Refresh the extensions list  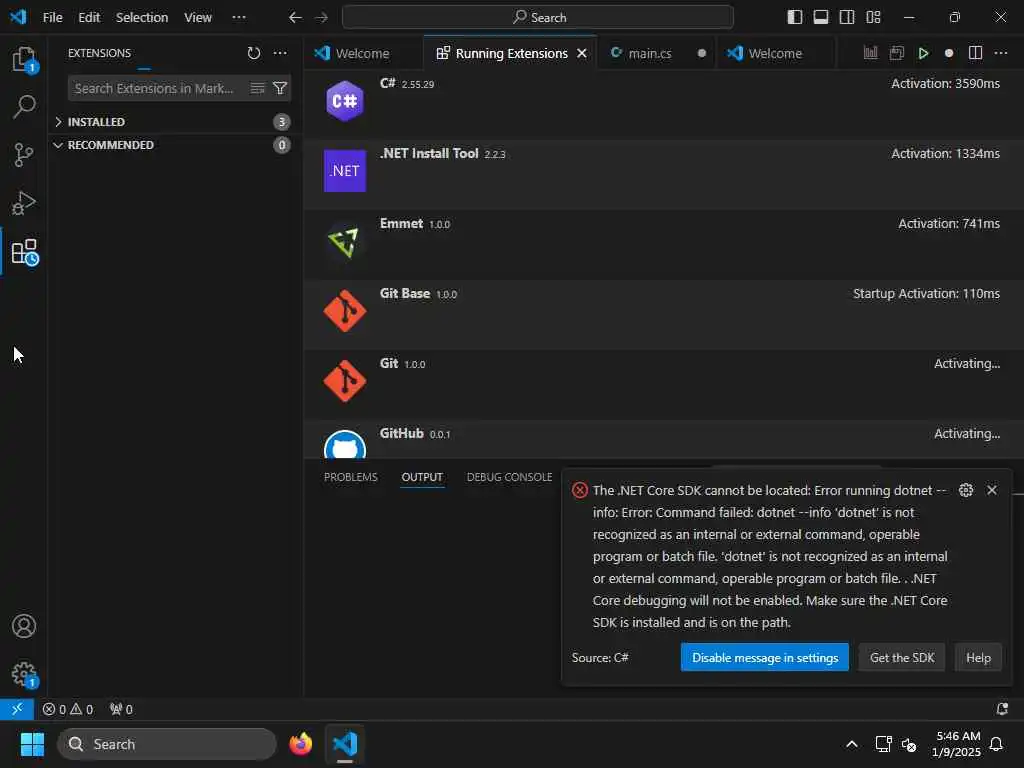pos(253,53)
